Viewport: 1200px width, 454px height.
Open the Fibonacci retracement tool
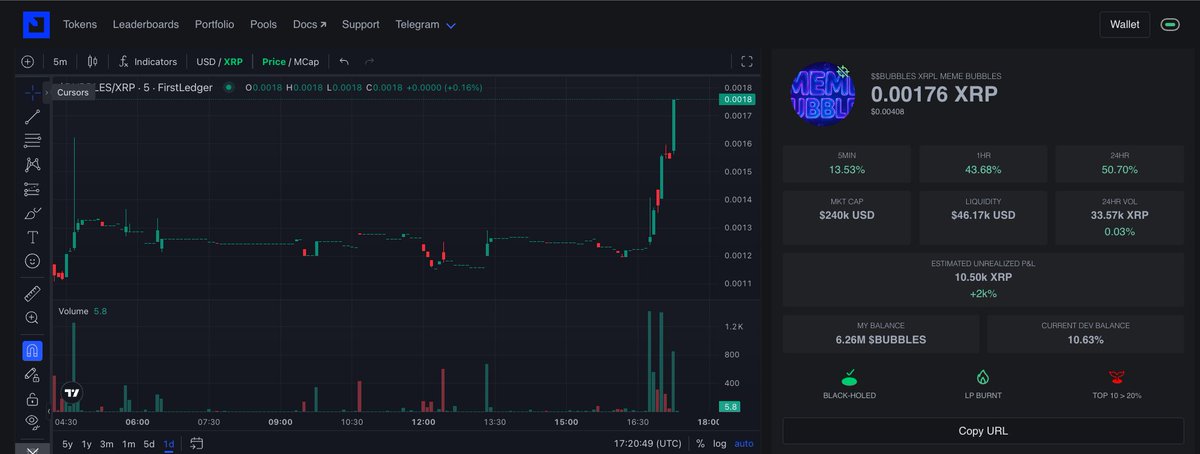click(32, 140)
